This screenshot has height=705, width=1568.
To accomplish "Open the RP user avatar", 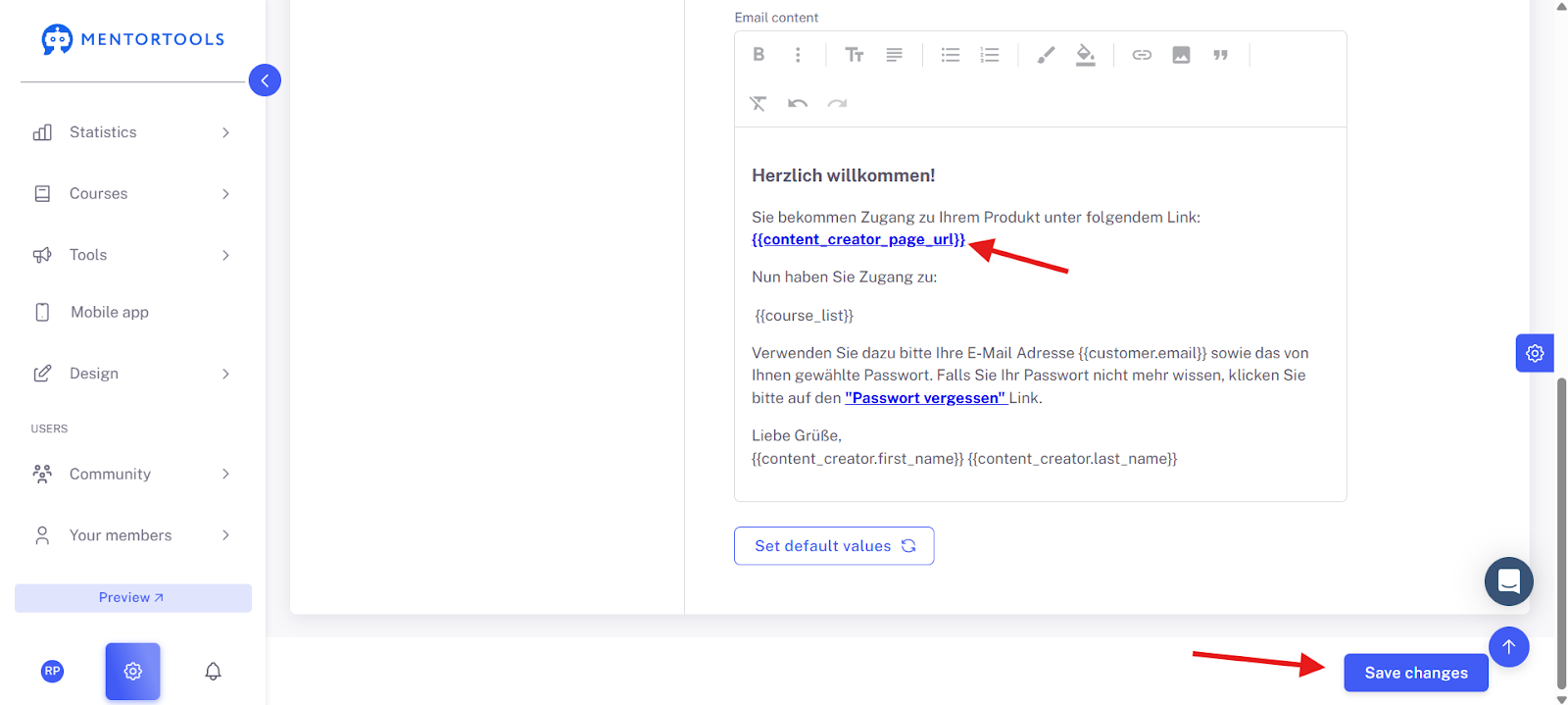I will (53, 672).
